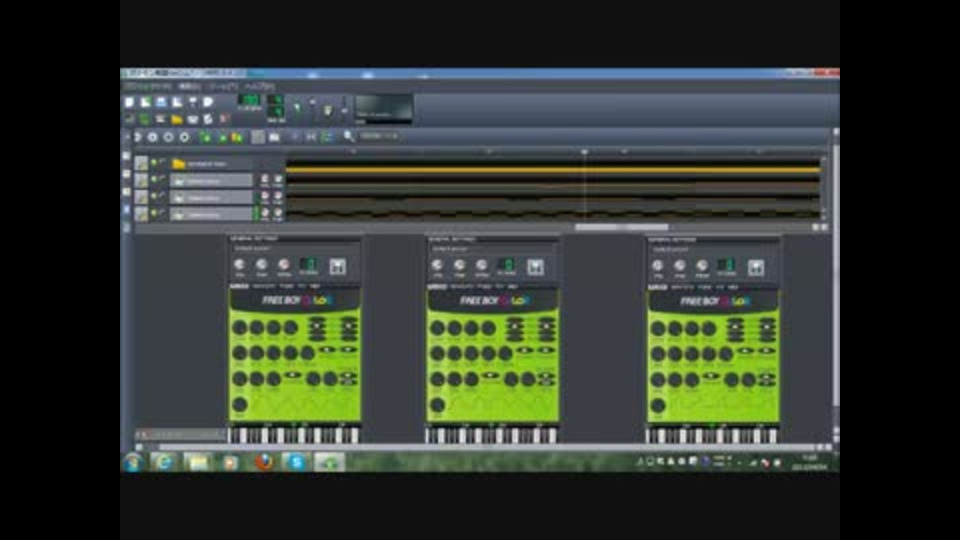Switch to ENV/LFO tab in left FreeBoy window

pyautogui.click(x=264, y=286)
